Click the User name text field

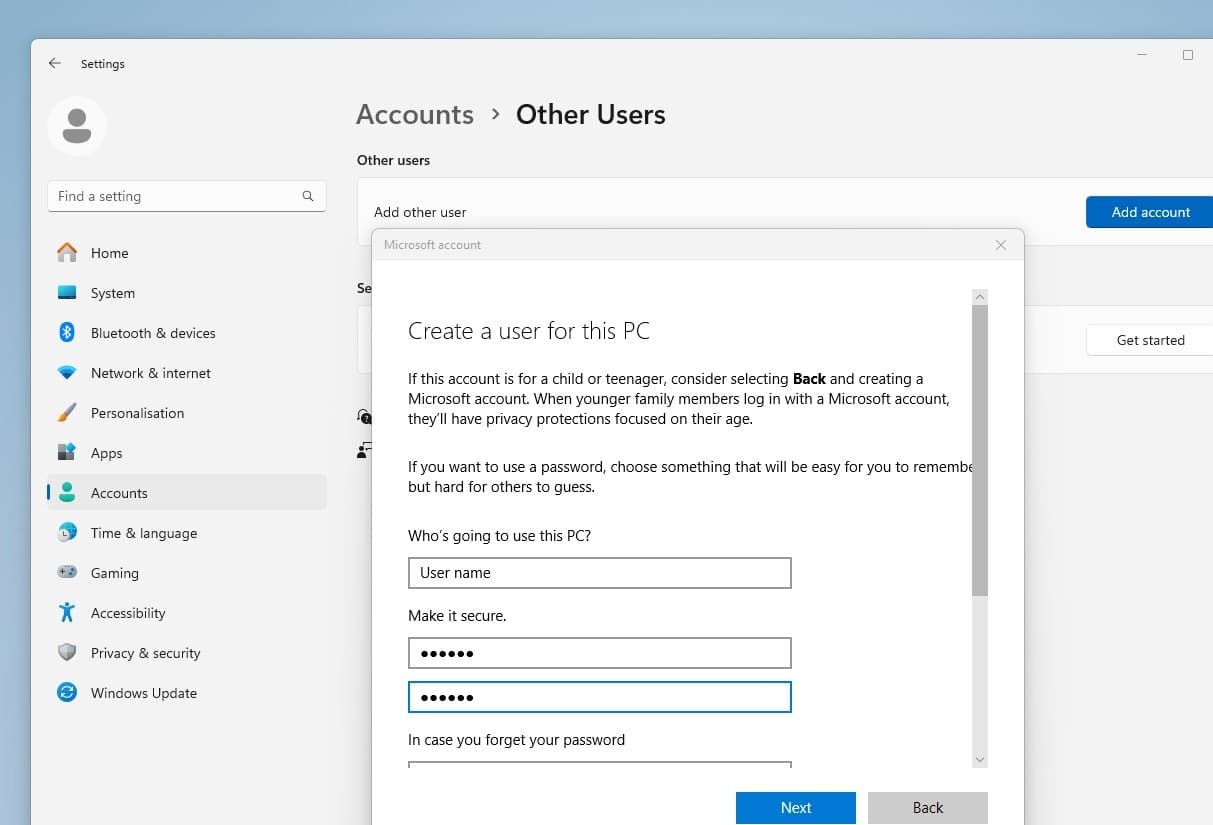pos(599,573)
